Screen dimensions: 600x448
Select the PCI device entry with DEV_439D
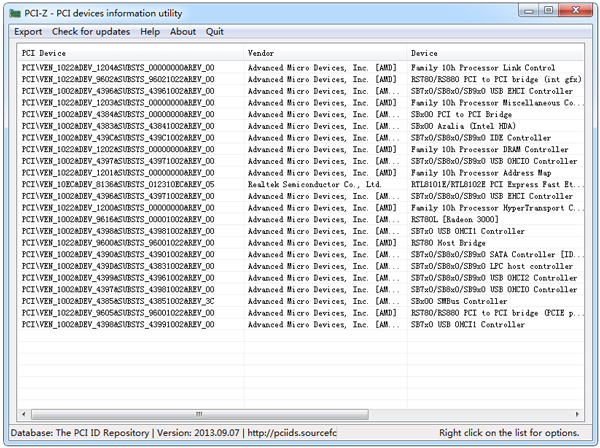(x=118, y=266)
